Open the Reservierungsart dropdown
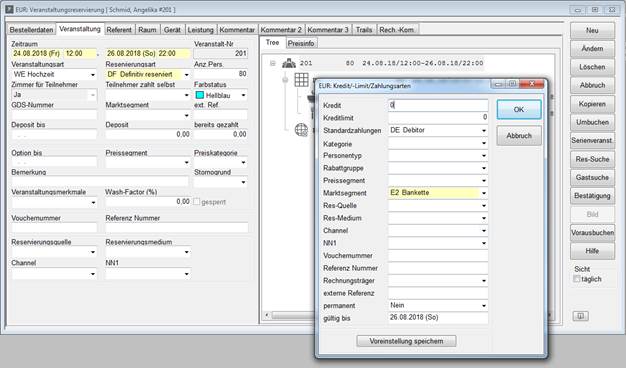This screenshot has width=626, height=368. pyautogui.click(x=186, y=75)
